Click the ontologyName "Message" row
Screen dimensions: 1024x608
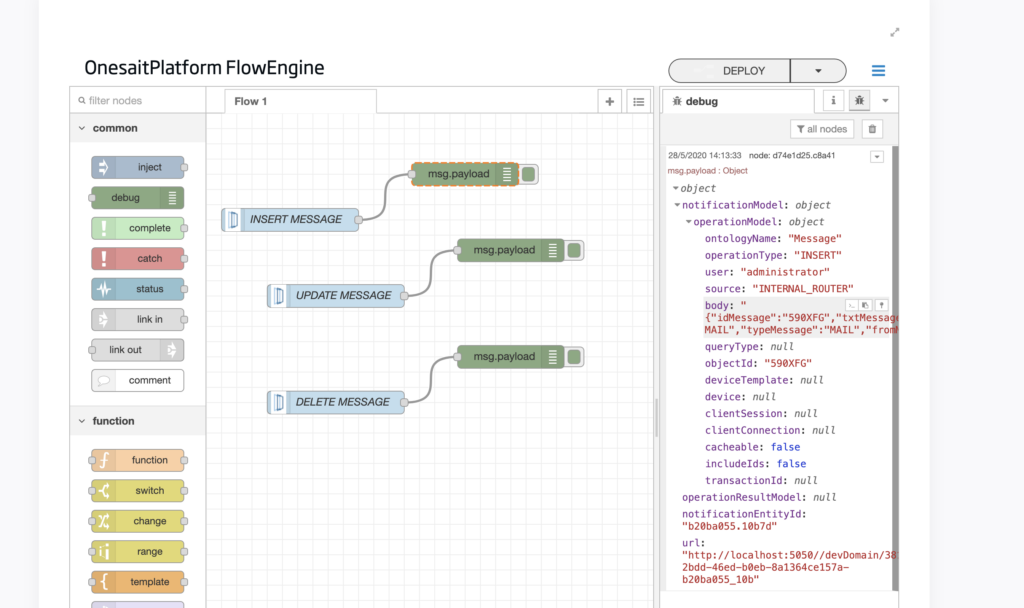click(x=773, y=239)
